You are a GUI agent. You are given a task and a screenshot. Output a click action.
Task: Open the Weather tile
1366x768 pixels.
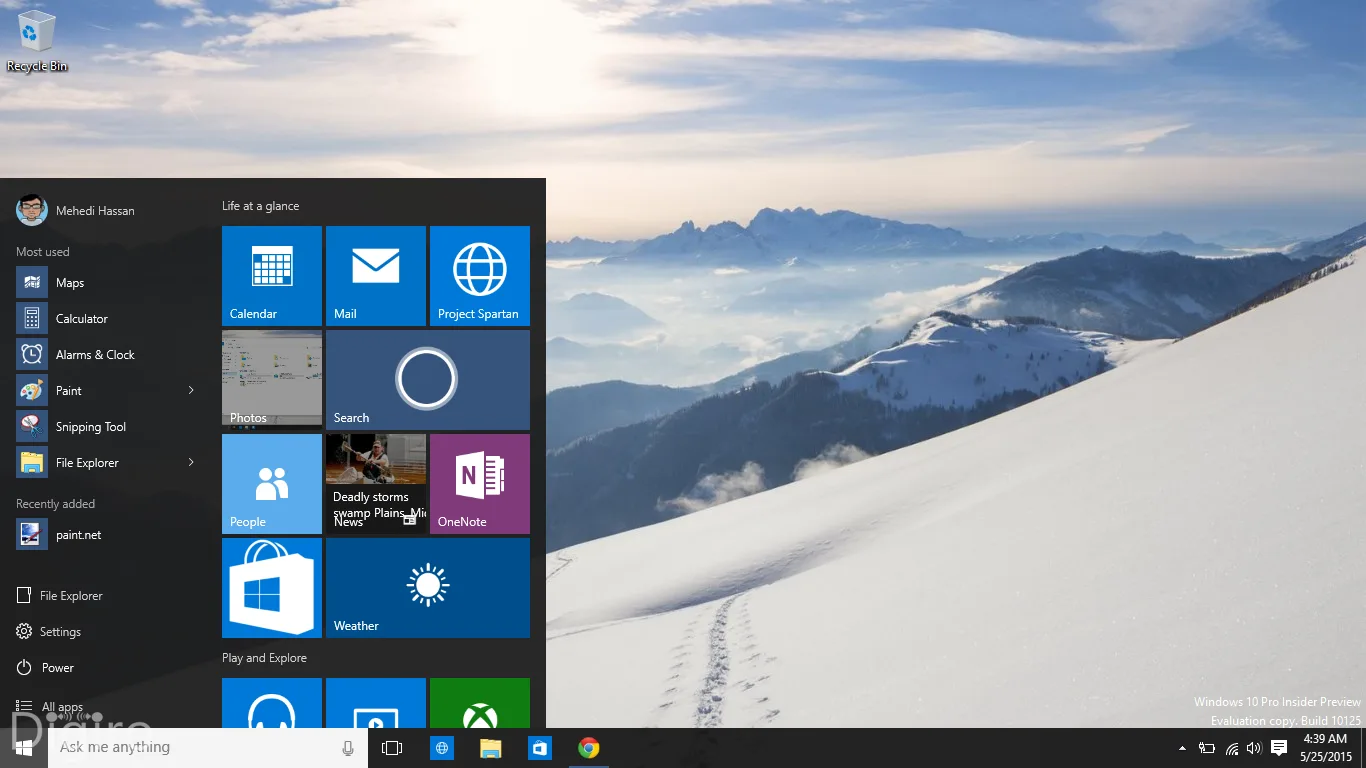428,588
